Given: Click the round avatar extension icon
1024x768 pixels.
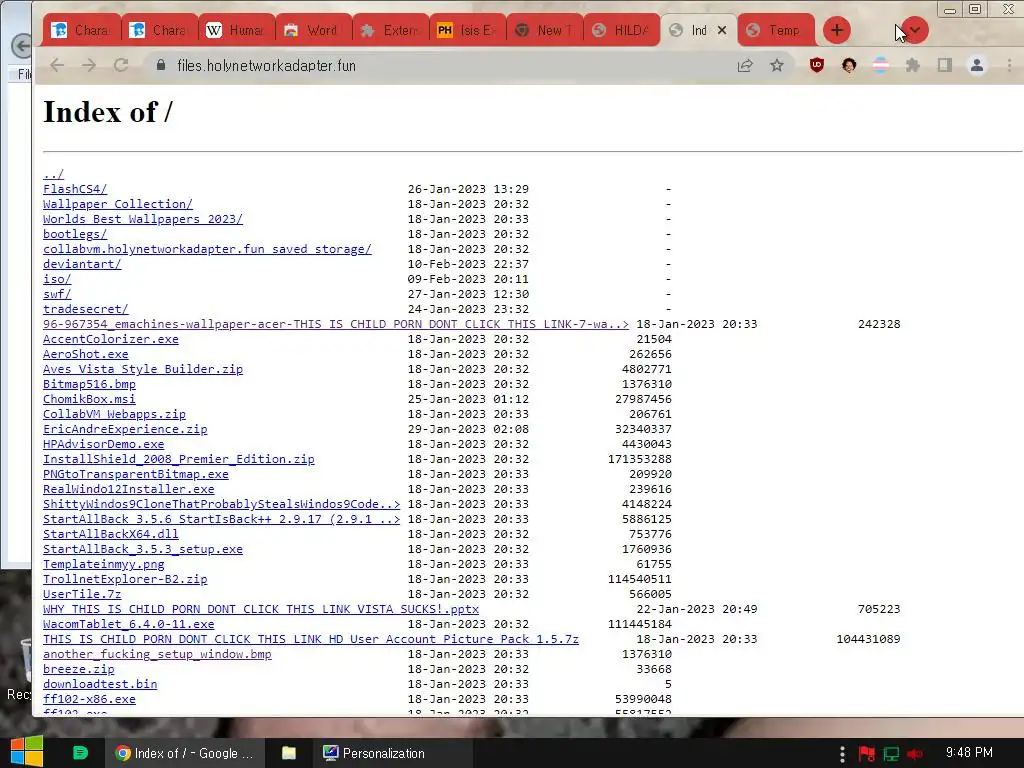Looking at the screenshot, I should [849, 65].
